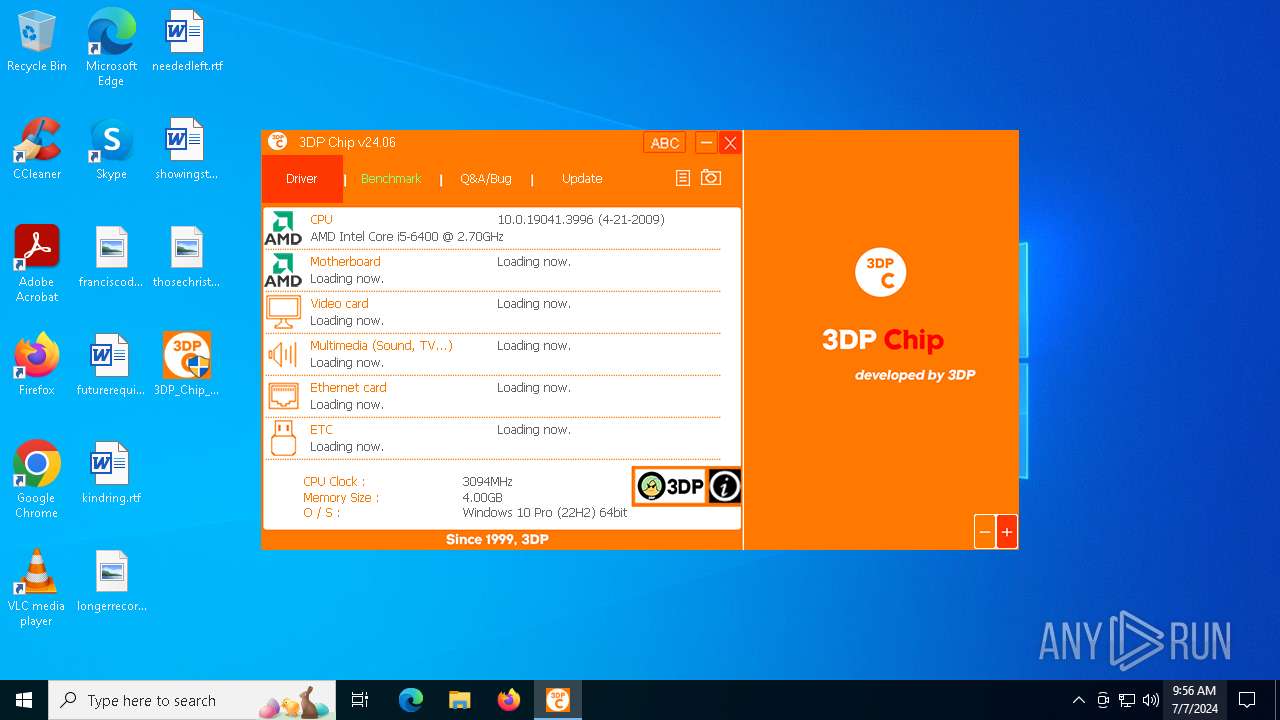Open the notification center icon
The width and height of the screenshot is (1280, 720).
click(1247, 700)
